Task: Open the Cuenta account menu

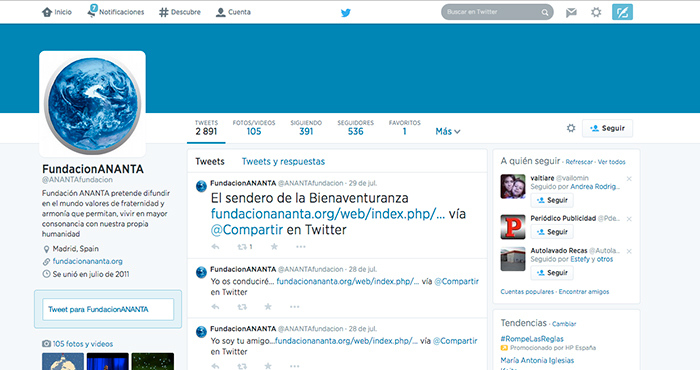Action: [233, 12]
